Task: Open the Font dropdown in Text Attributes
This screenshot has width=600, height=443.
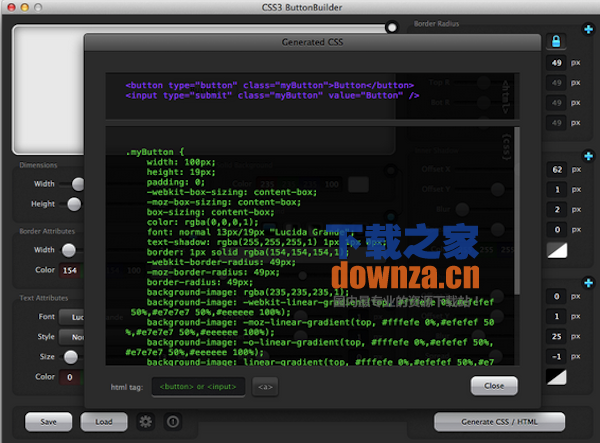Action: (72, 317)
